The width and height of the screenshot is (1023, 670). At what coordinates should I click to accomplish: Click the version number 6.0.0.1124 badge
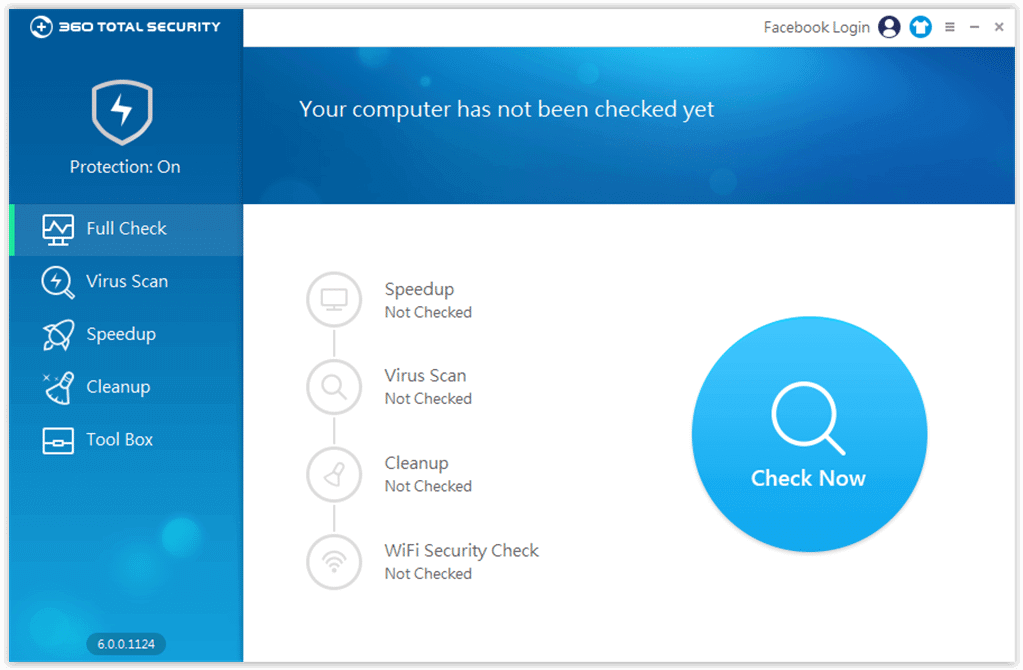(x=126, y=644)
